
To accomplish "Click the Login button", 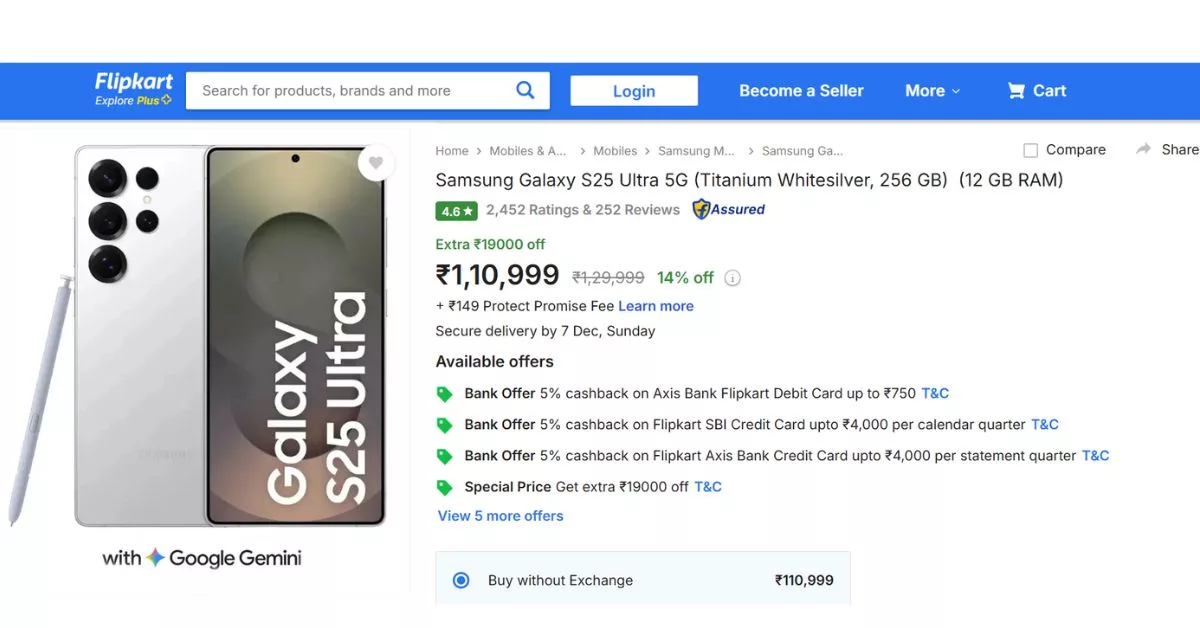I will (x=633, y=90).
